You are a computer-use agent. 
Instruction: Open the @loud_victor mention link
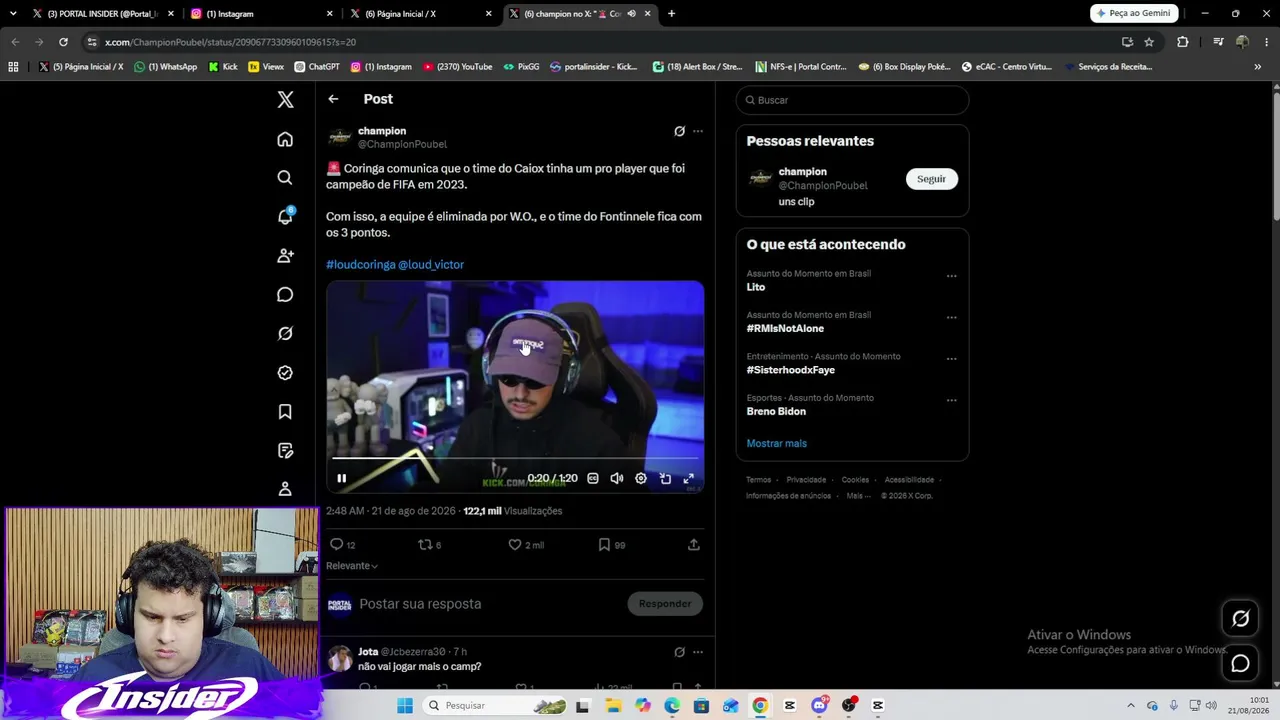(x=431, y=265)
